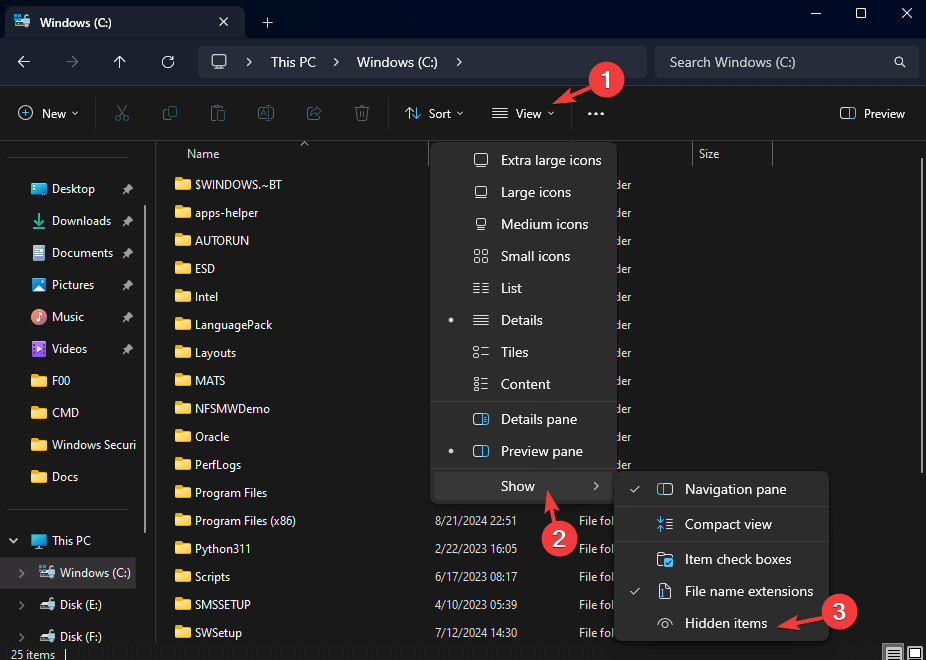Click the Delete trash icon
926x660 pixels.
(362, 113)
